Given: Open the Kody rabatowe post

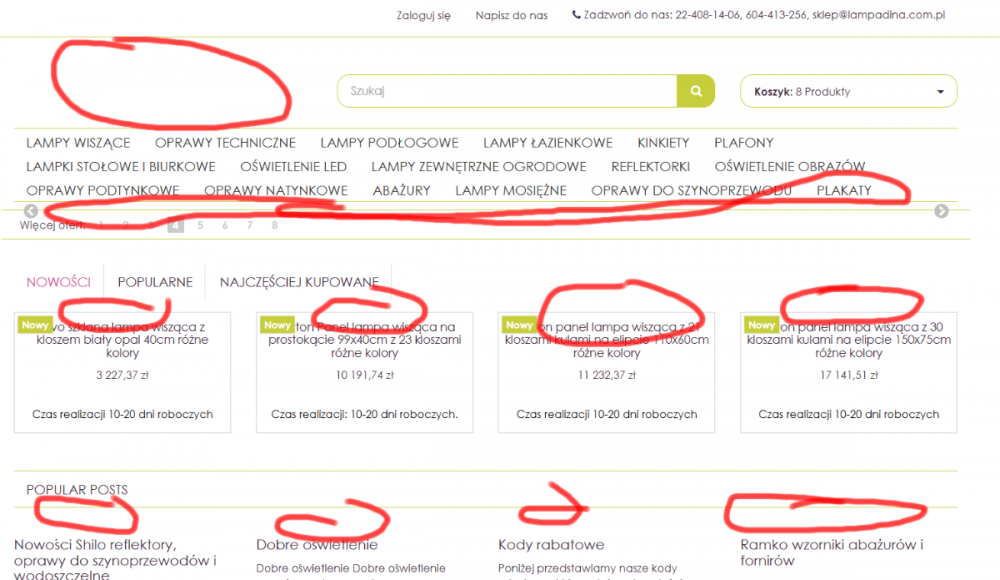Looking at the screenshot, I should click(x=551, y=545).
